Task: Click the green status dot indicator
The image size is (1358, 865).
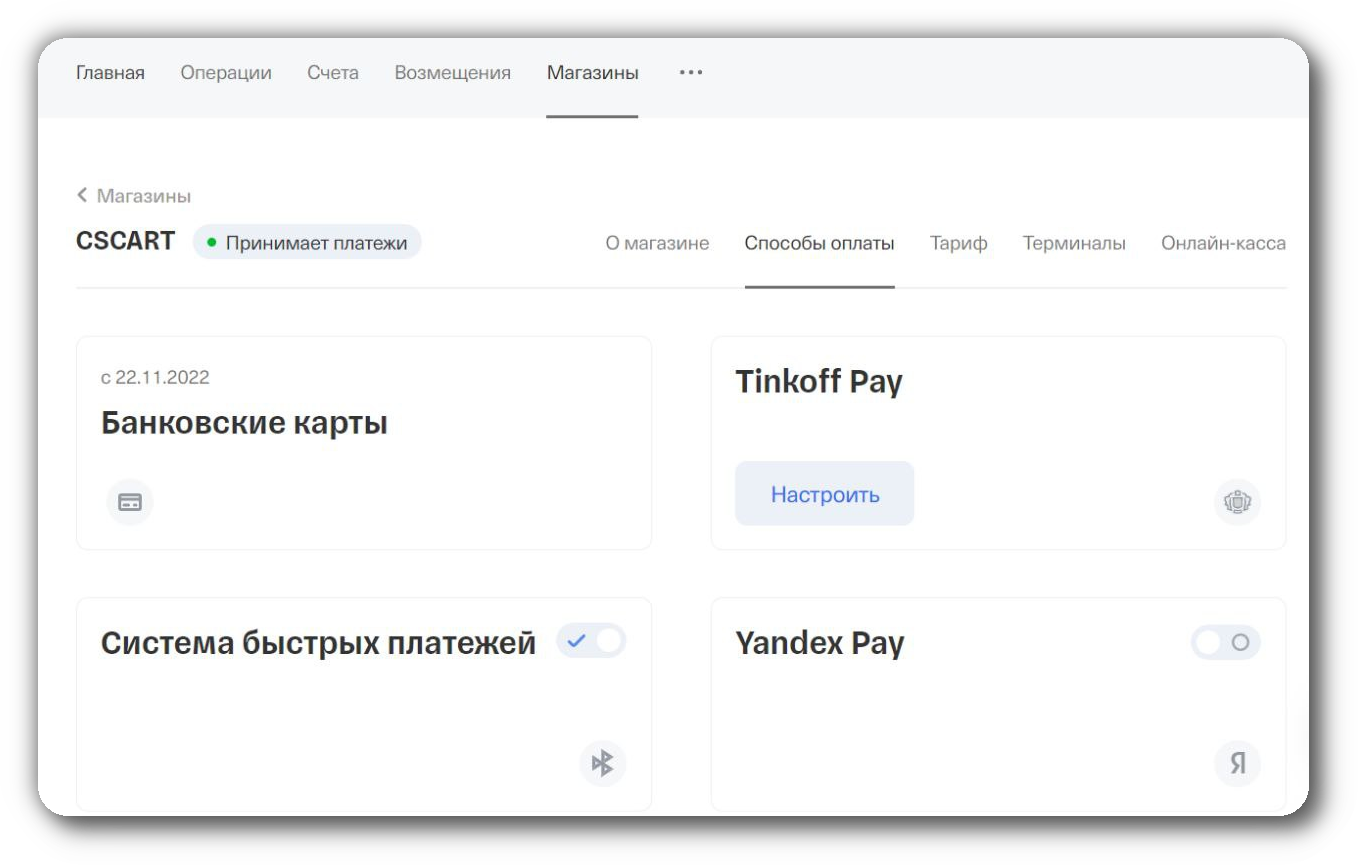Action: [211, 243]
